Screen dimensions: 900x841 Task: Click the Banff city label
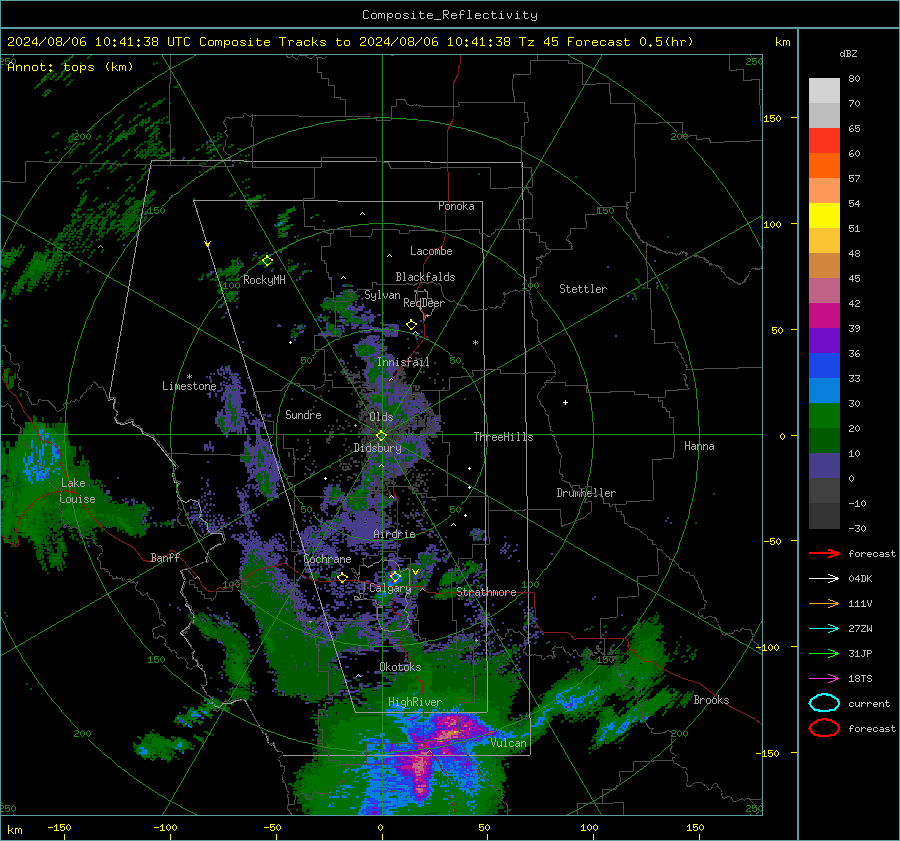pos(165,557)
